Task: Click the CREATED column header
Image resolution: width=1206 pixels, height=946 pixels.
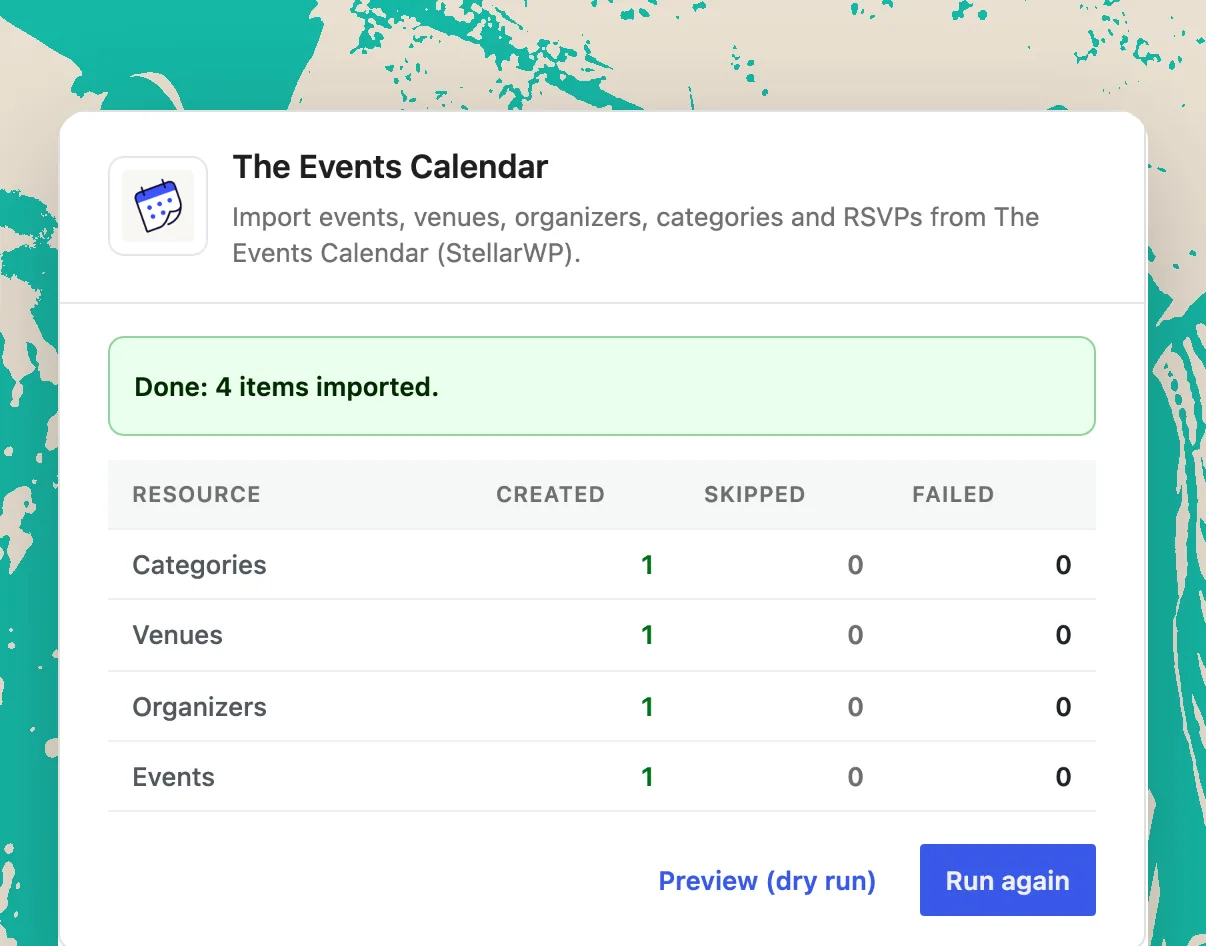Action: click(551, 494)
